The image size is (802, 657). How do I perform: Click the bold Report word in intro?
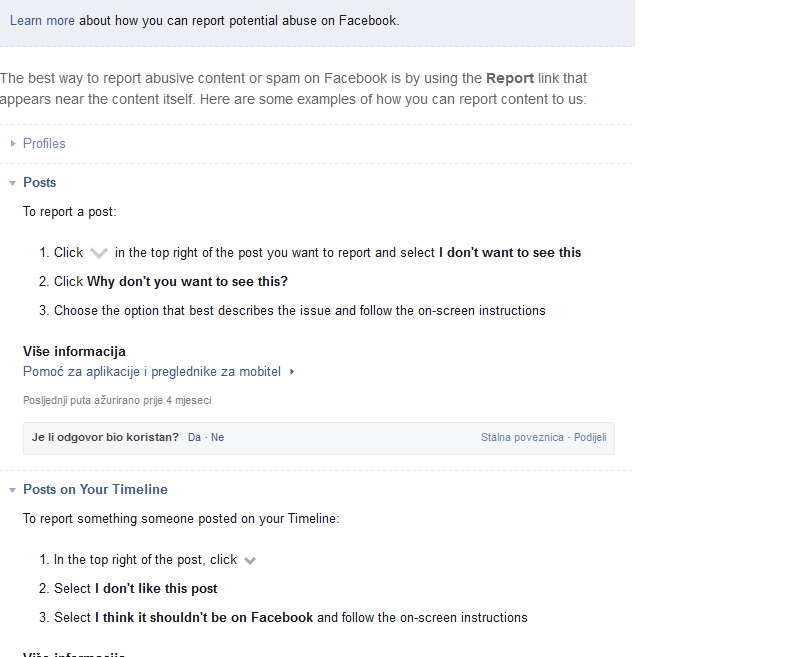click(x=510, y=78)
